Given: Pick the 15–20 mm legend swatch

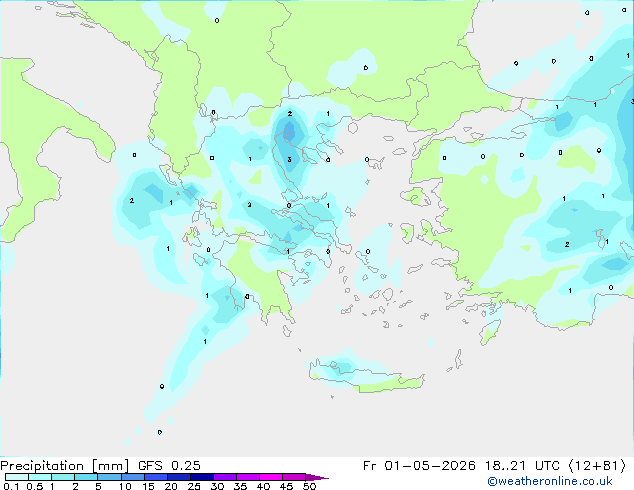Looking at the screenshot, I should [156, 477].
